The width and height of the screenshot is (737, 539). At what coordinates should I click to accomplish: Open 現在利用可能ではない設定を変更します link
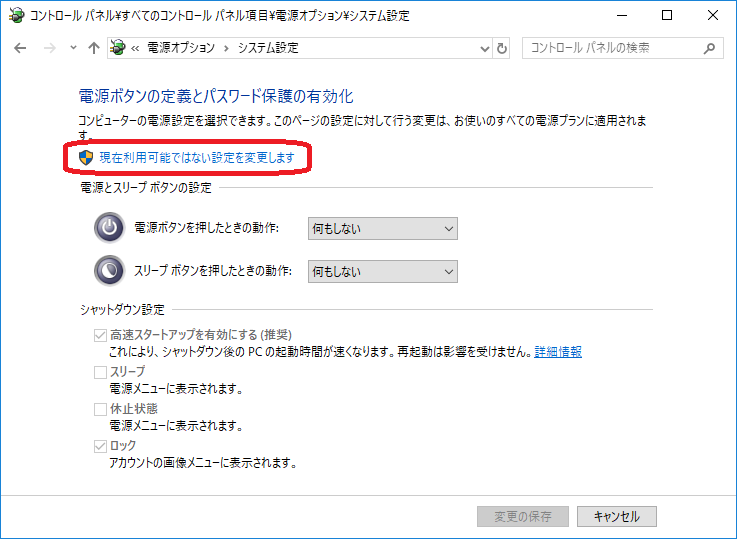coord(197,157)
